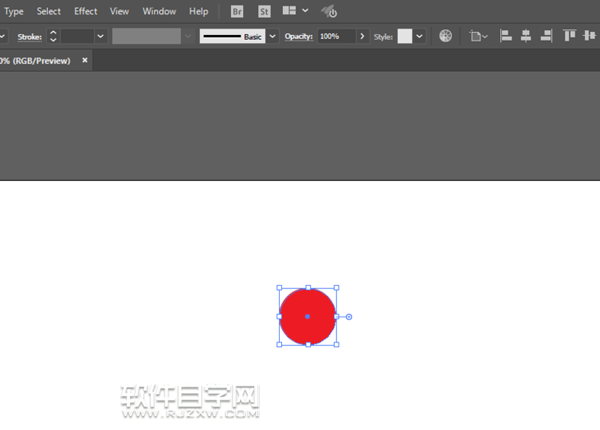Expand arrange documents dropdown arrow
This screenshot has width=600, height=430.
click(305, 11)
